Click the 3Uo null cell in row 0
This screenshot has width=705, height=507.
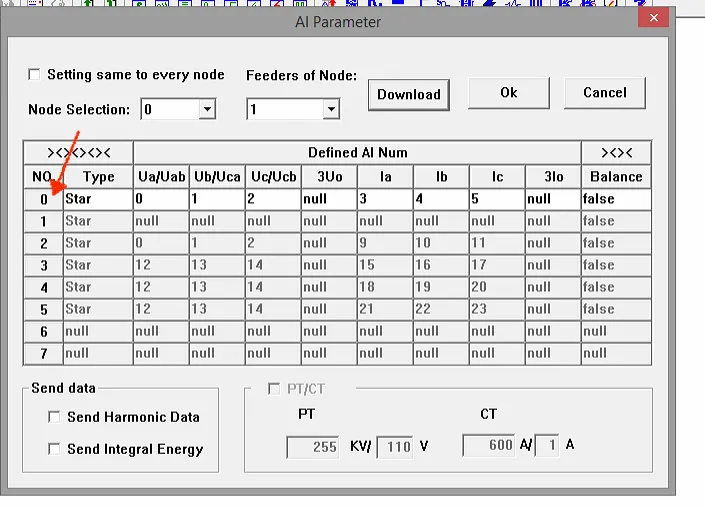point(329,199)
